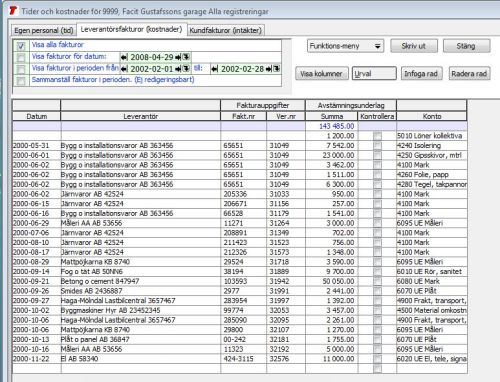The image size is (500, 382).
Task: Select voucher number cell '31942'
Action: pyautogui.click(x=286, y=281)
